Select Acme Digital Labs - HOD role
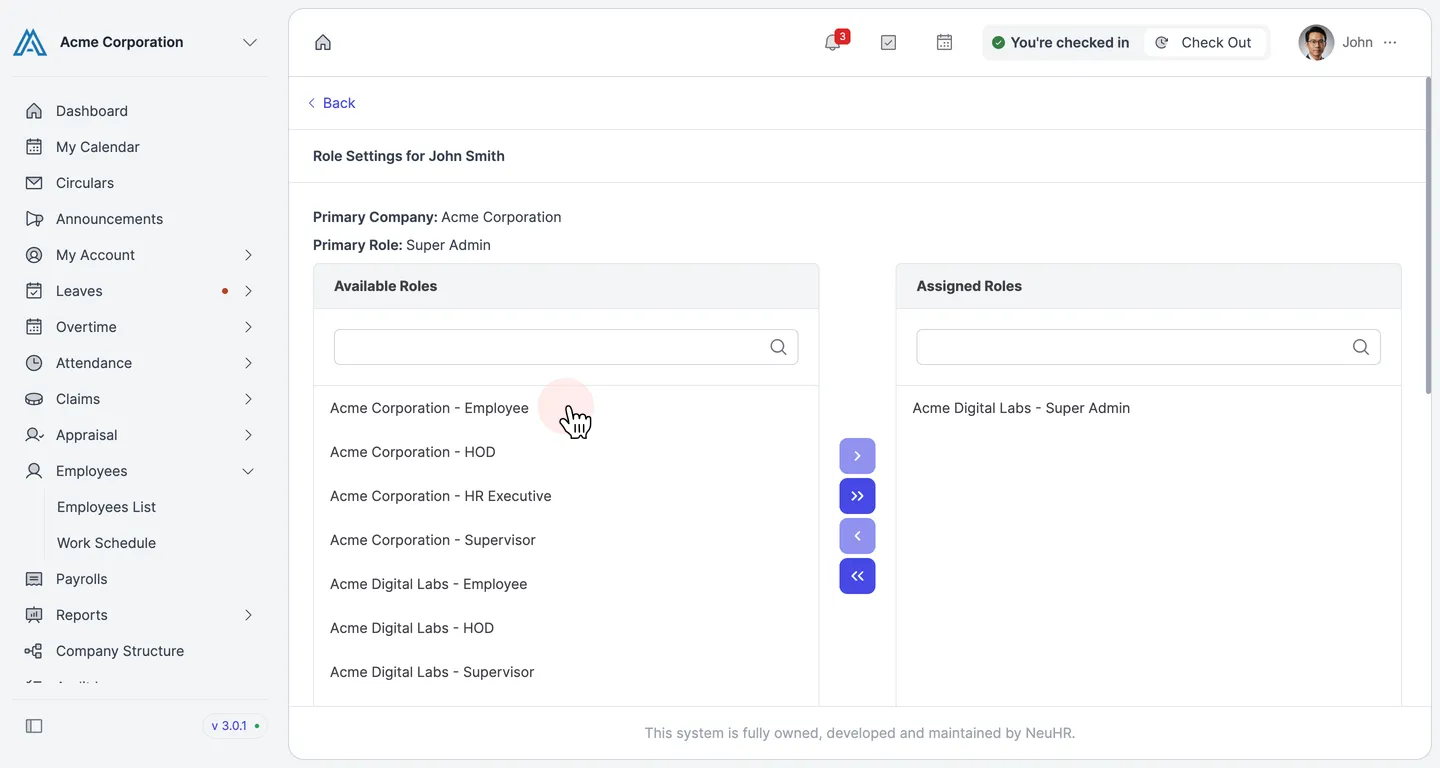 (566, 628)
